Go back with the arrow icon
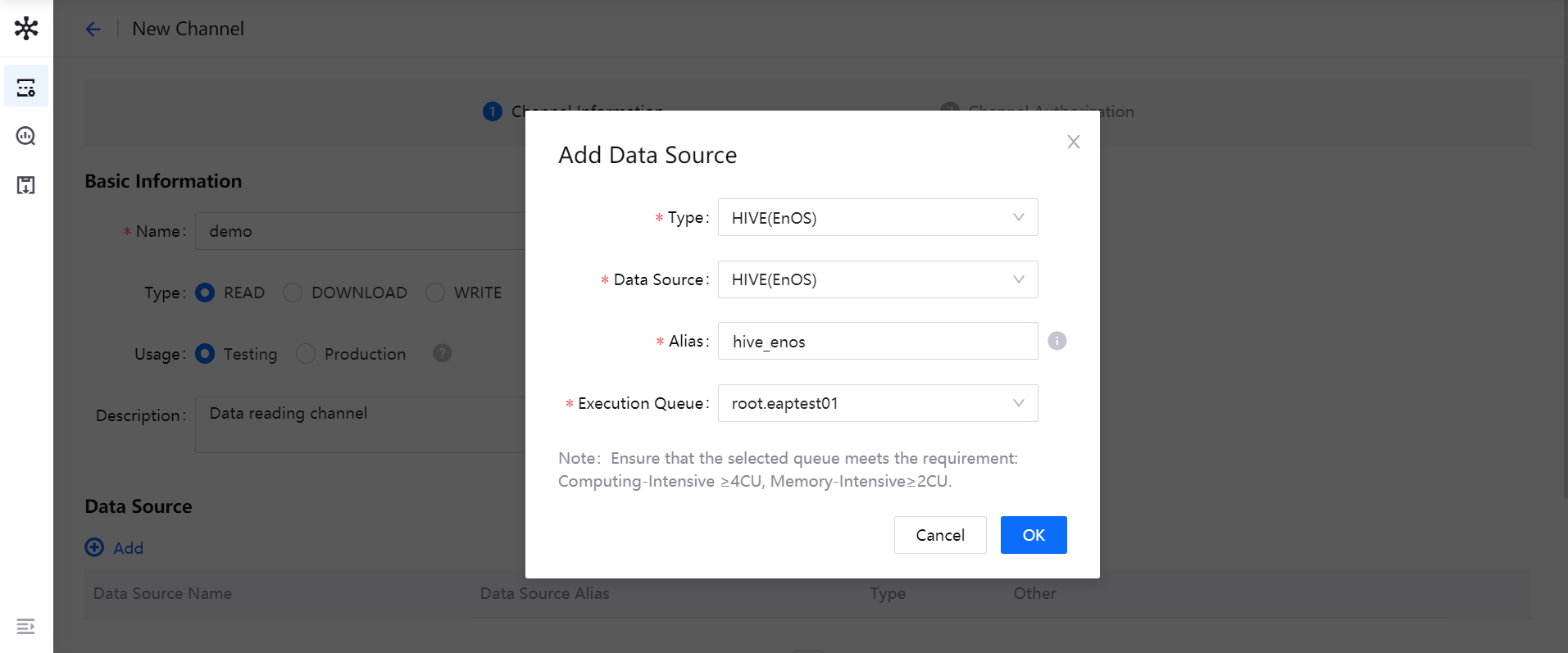 93,29
